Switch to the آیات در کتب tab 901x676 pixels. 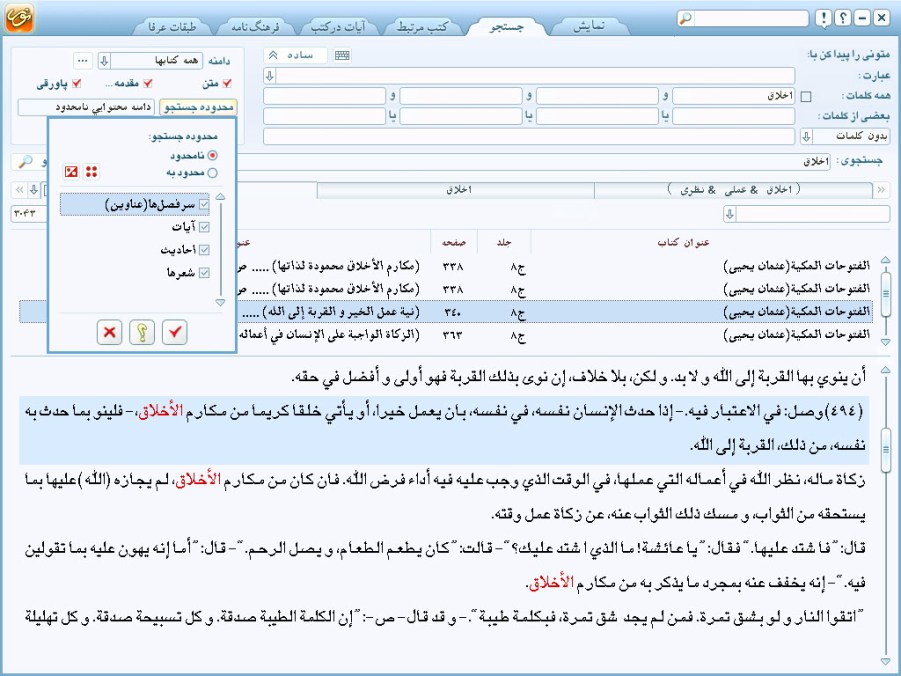pos(338,26)
